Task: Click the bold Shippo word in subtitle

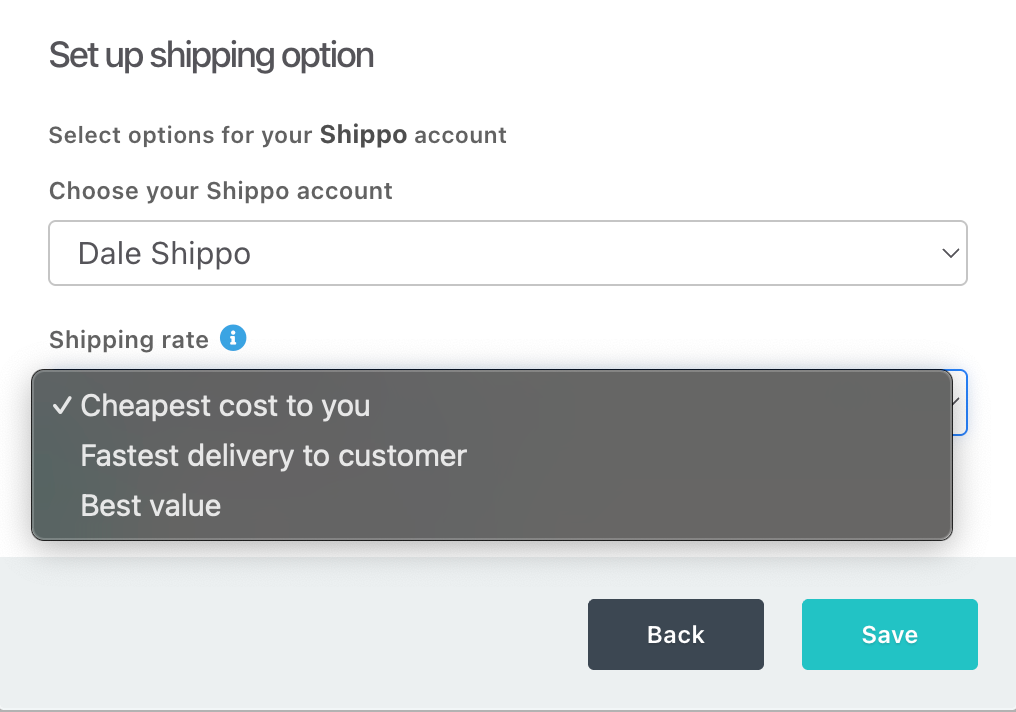Action: coord(363,135)
